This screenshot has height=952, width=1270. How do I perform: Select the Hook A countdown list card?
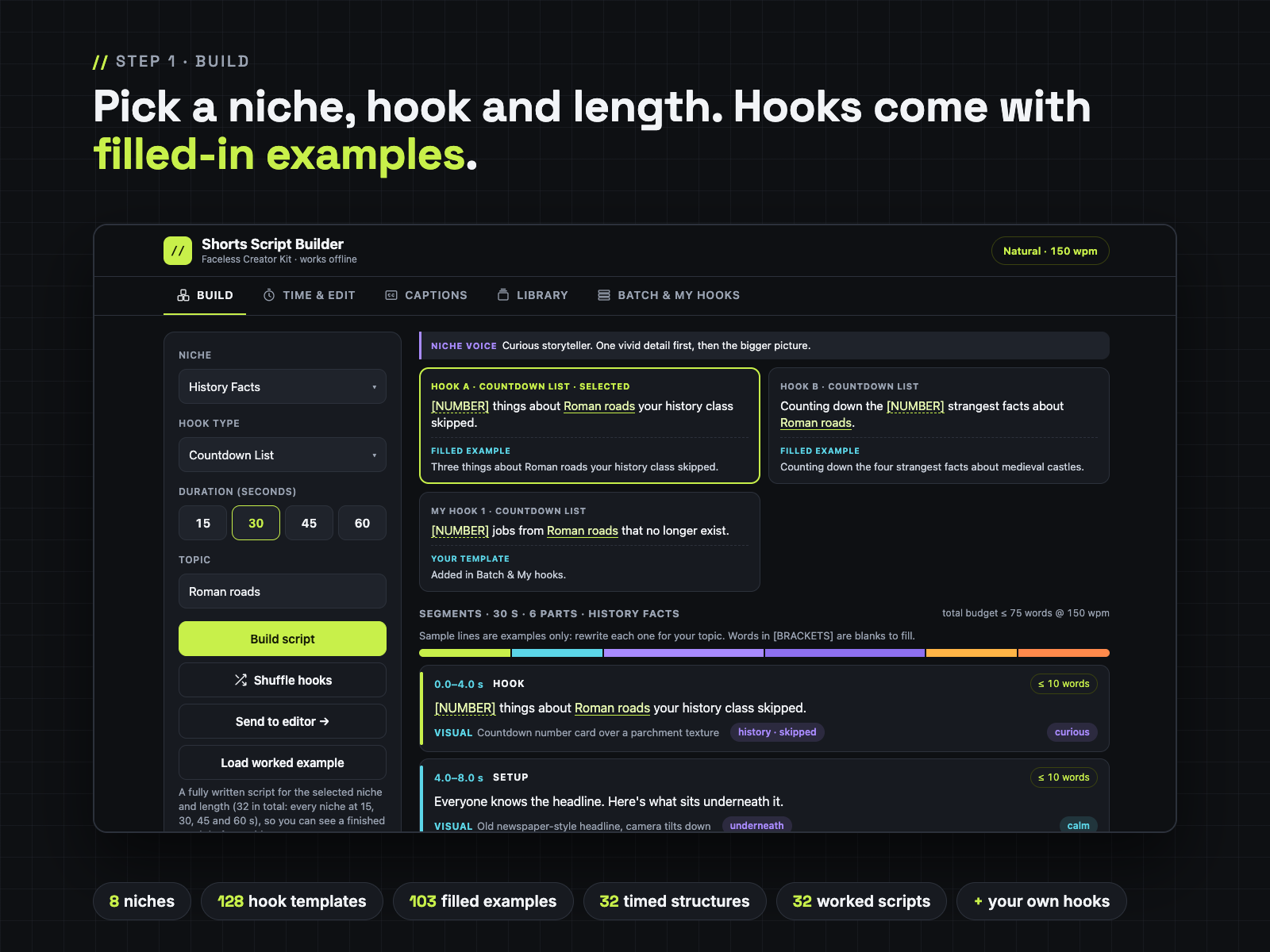(x=590, y=425)
